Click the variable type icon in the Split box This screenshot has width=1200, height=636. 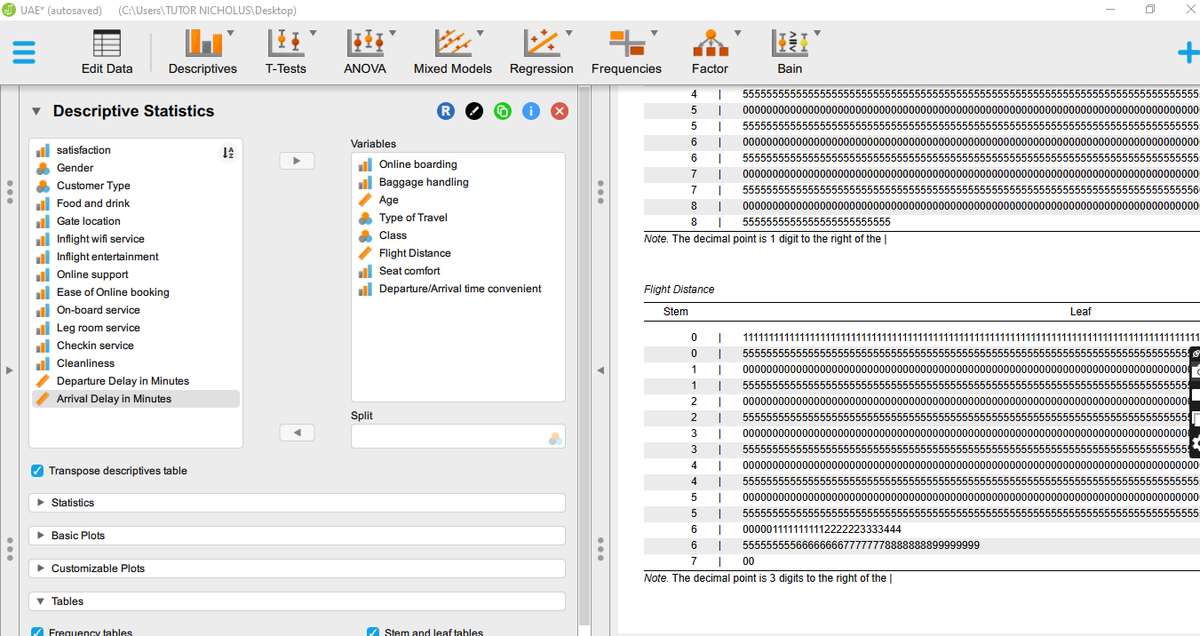coord(554,438)
